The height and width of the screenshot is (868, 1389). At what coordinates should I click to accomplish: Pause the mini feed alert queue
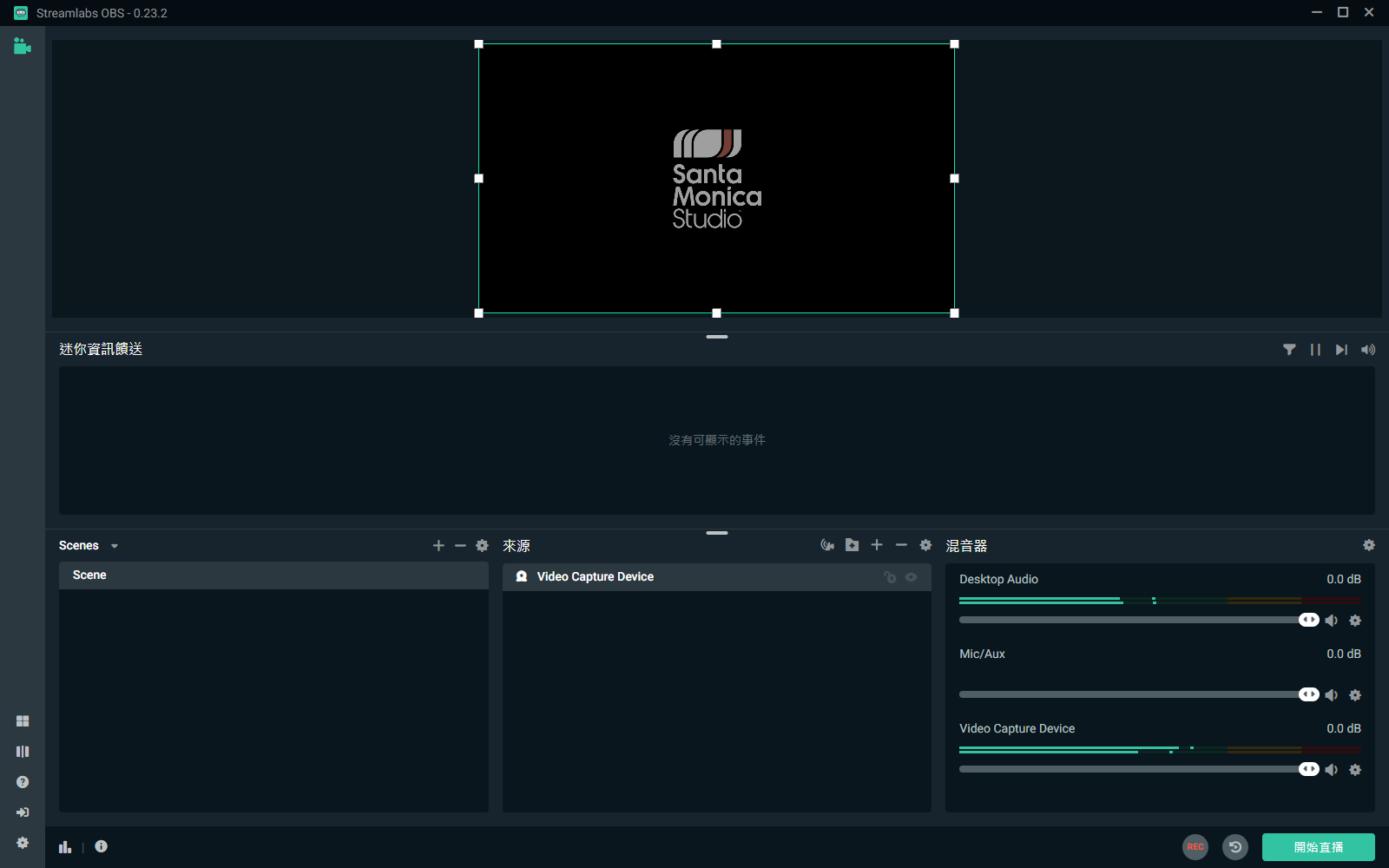1315,350
